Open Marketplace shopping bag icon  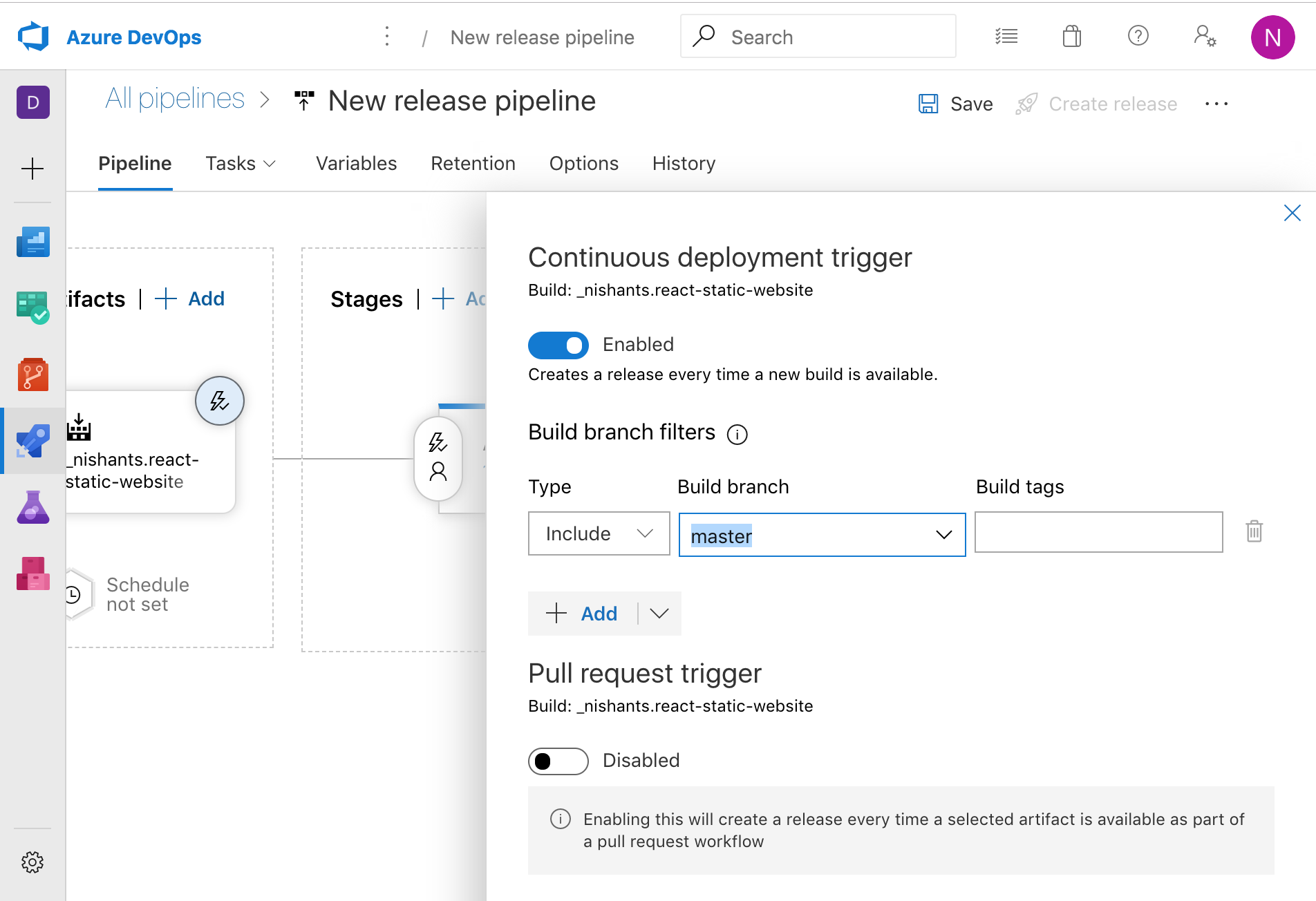(x=1072, y=36)
